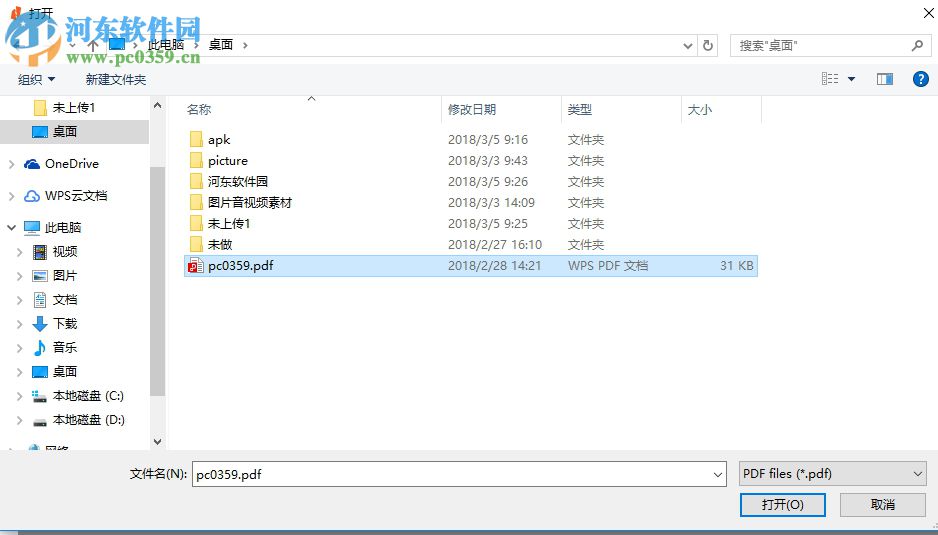Click the 音乐 music note icon
938x535 pixels.
coord(39,348)
